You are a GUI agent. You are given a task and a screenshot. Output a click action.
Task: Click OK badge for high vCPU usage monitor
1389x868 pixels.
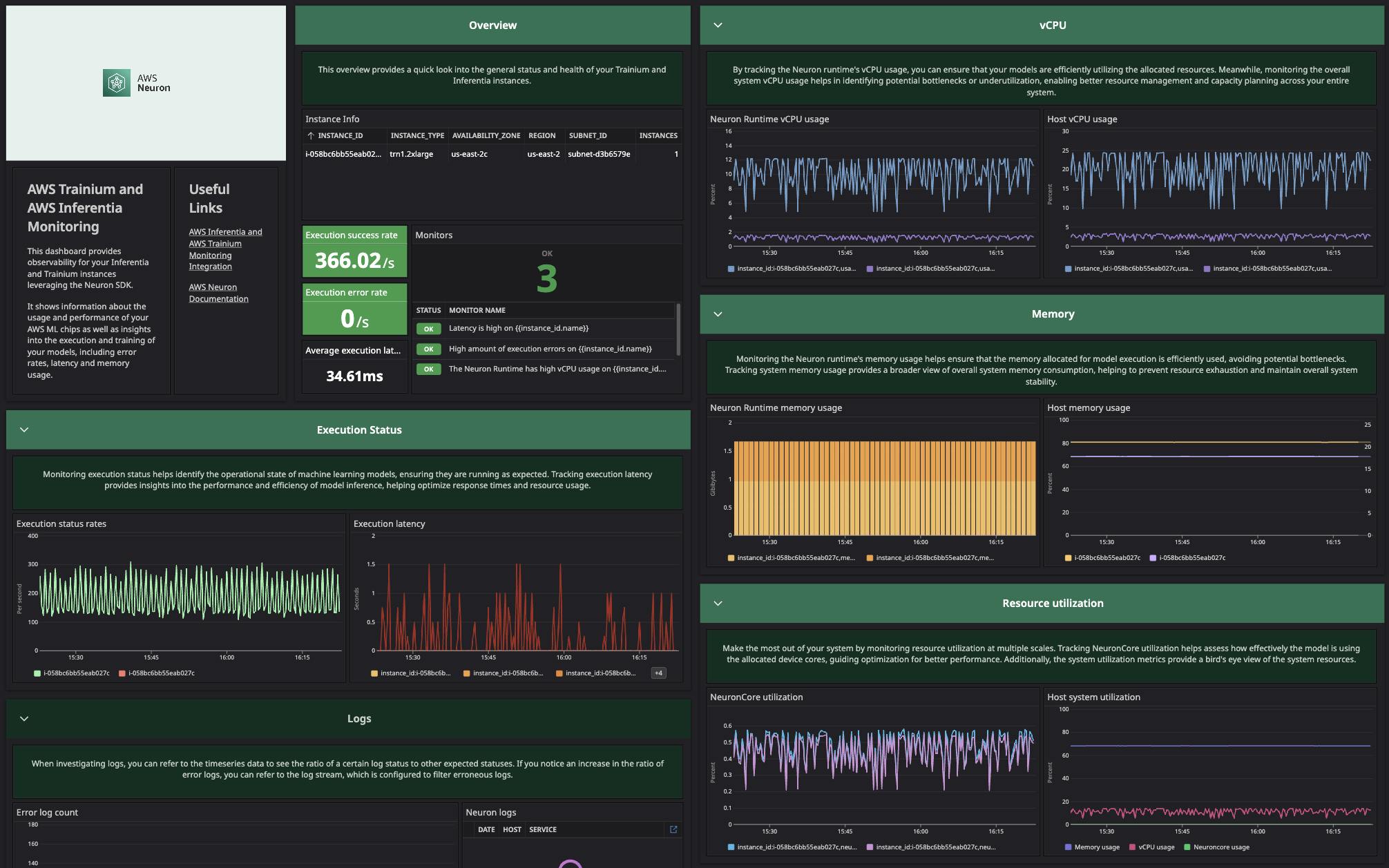pyautogui.click(x=428, y=369)
